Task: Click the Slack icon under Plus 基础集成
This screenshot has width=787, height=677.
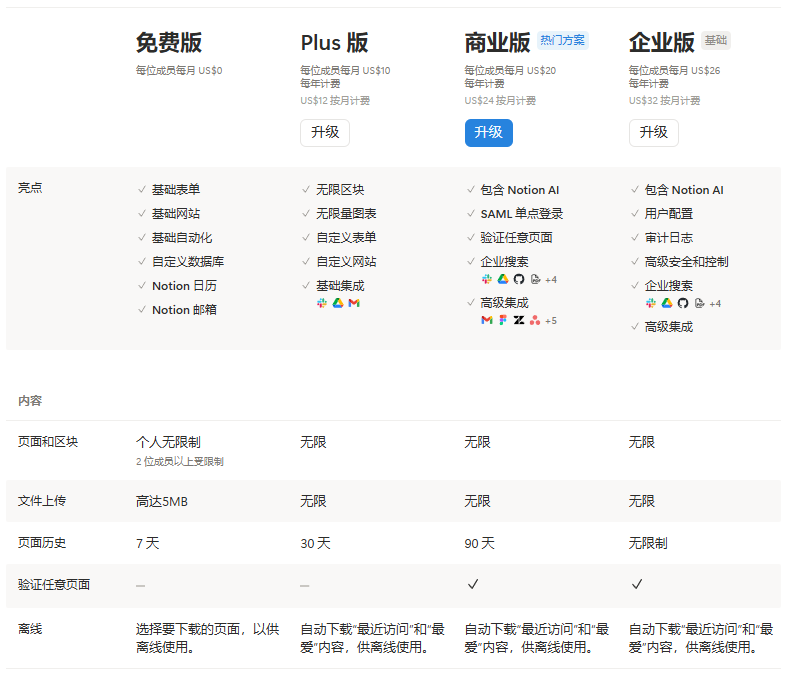Action: point(322,303)
